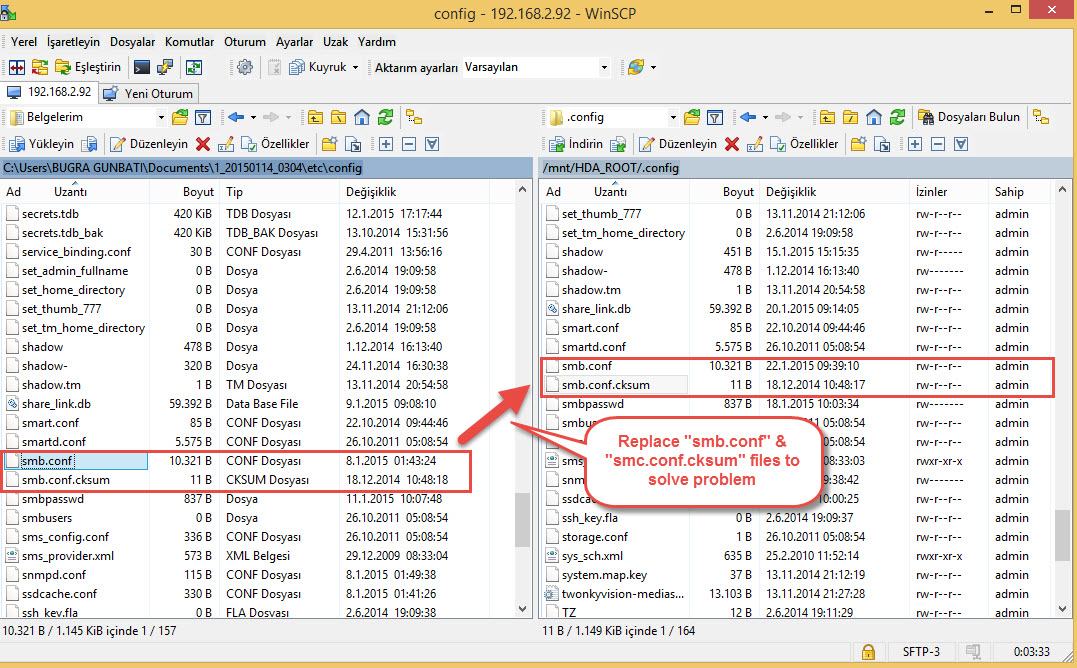
Task: Click Dosyaları Bulun find files button
Action: coord(969,117)
